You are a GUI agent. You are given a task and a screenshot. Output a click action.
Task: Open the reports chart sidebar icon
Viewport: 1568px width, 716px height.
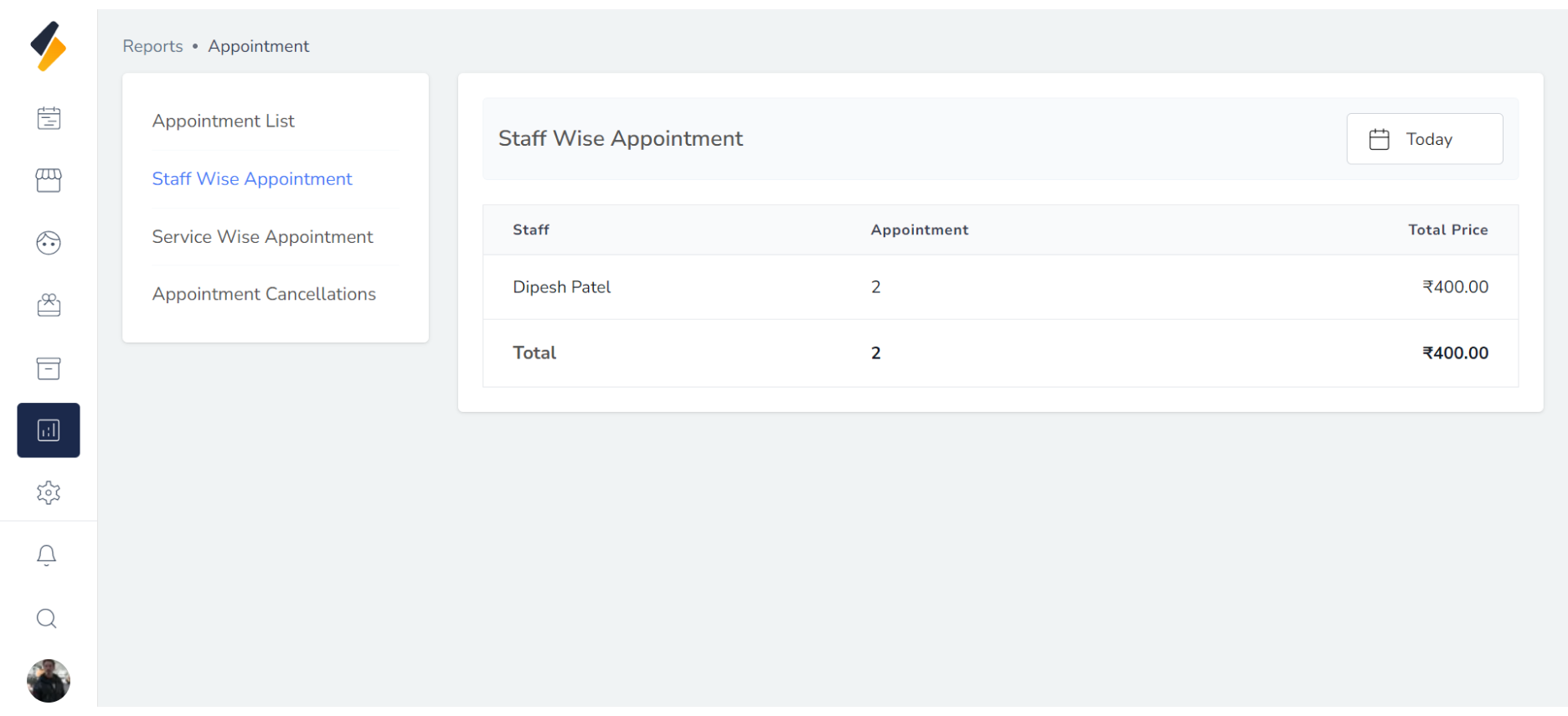click(x=49, y=430)
